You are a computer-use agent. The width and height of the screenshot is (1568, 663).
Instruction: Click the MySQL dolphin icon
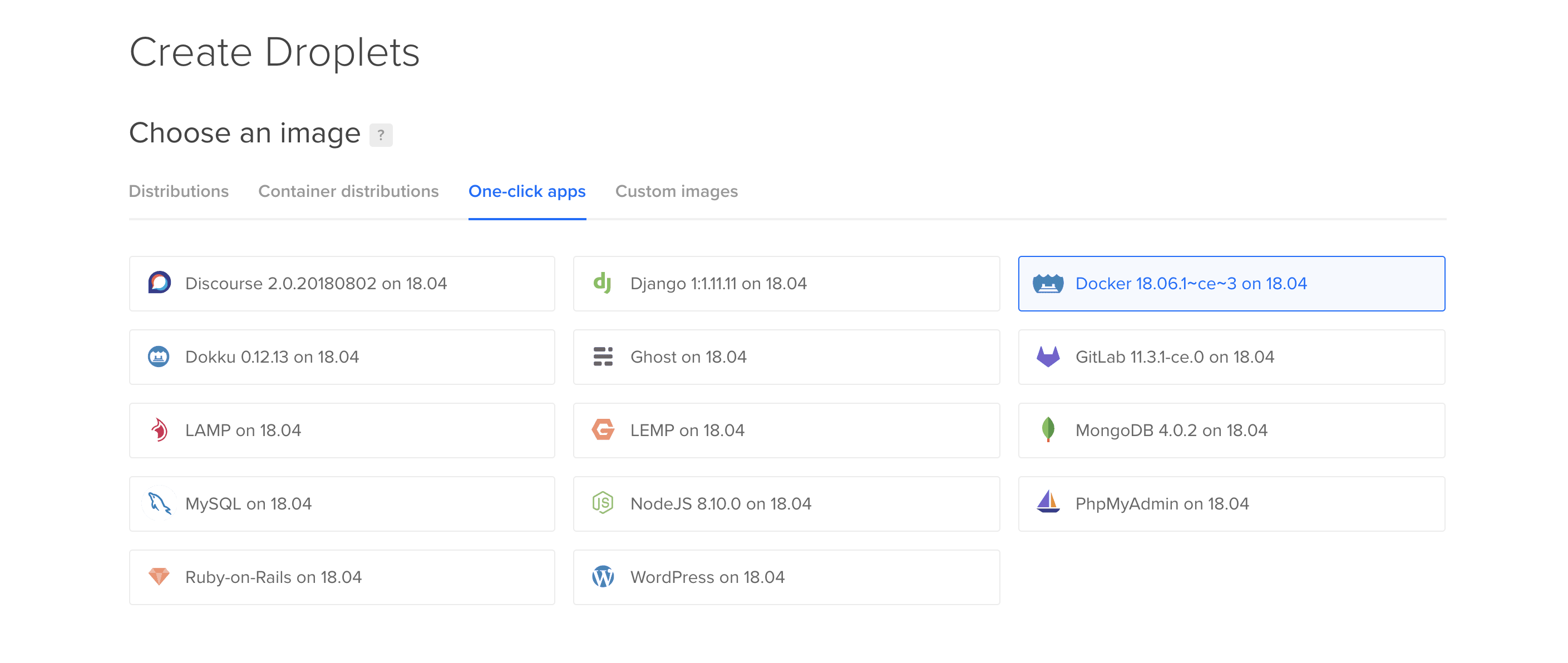pyautogui.click(x=160, y=503)
